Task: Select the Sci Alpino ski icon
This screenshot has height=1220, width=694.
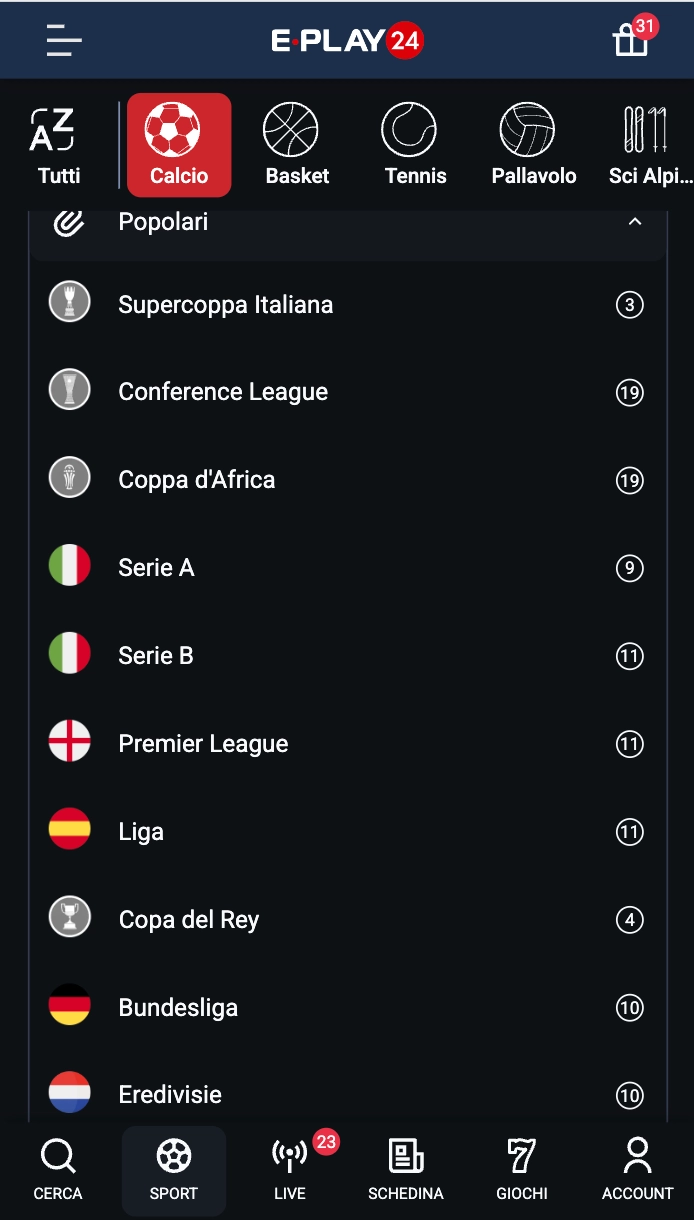Action: (x=648, y=130)
